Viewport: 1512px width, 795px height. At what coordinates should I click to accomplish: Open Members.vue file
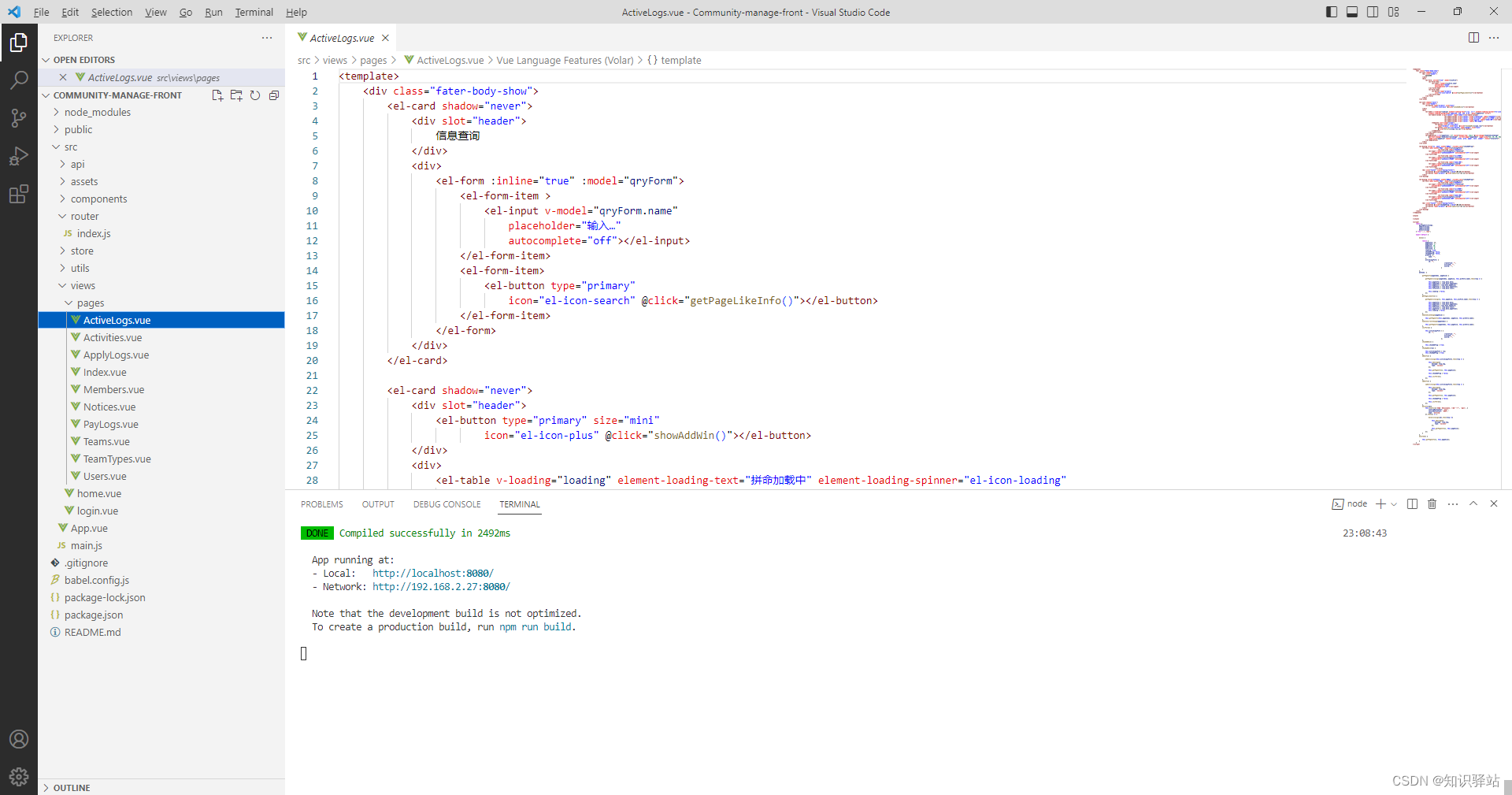161,390
